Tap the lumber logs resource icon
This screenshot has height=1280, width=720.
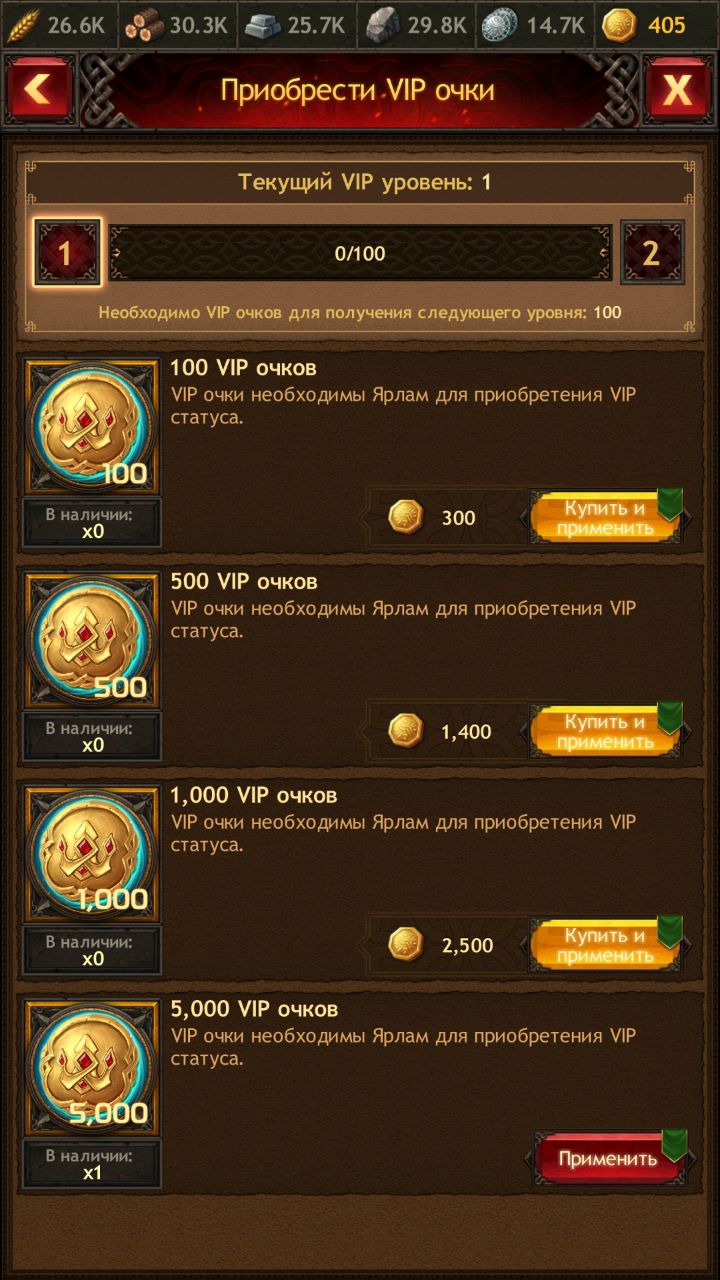(145, 26)
